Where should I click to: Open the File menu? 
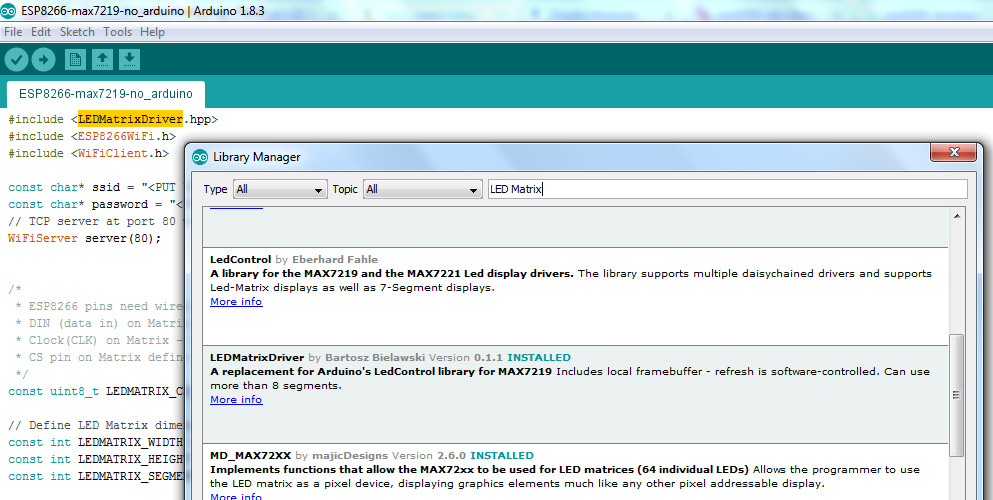tap(13, 32)
